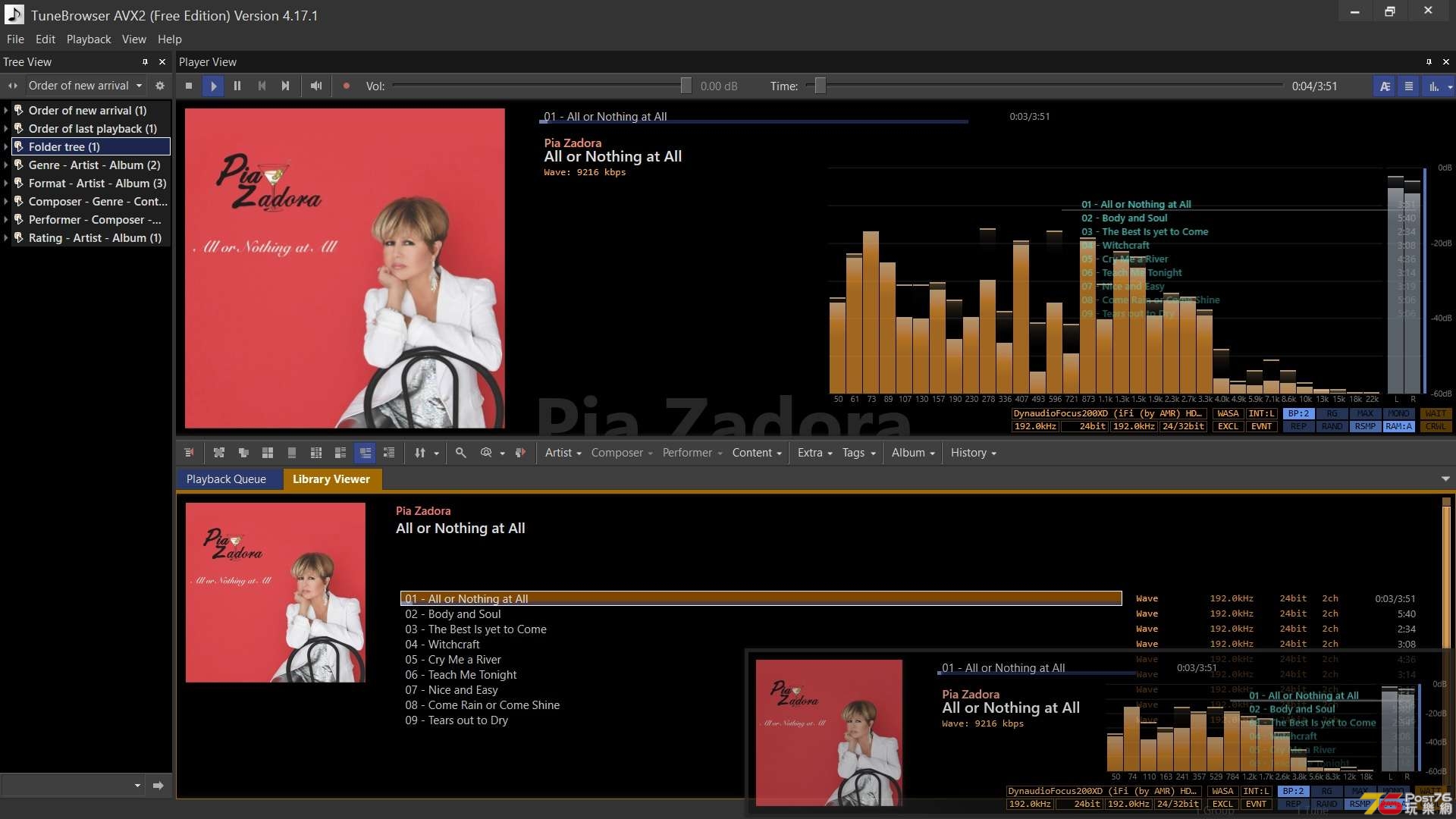Mute audio with the speaker icon
The width and height of the screenshot is (1456, 819).
316,86
